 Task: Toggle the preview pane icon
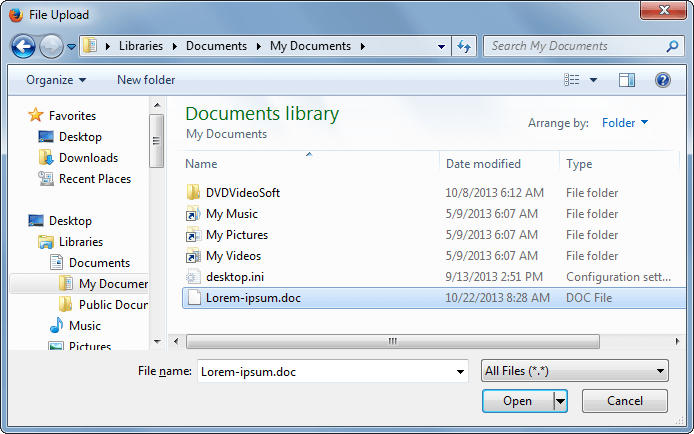point(627,80)
